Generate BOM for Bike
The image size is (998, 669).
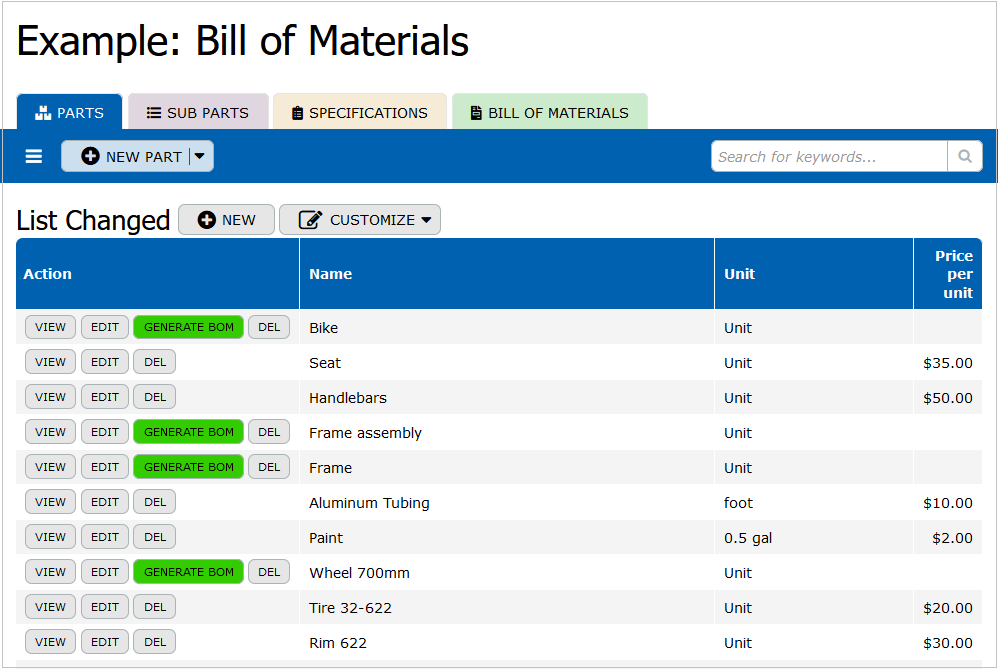(x=188, y=327)
